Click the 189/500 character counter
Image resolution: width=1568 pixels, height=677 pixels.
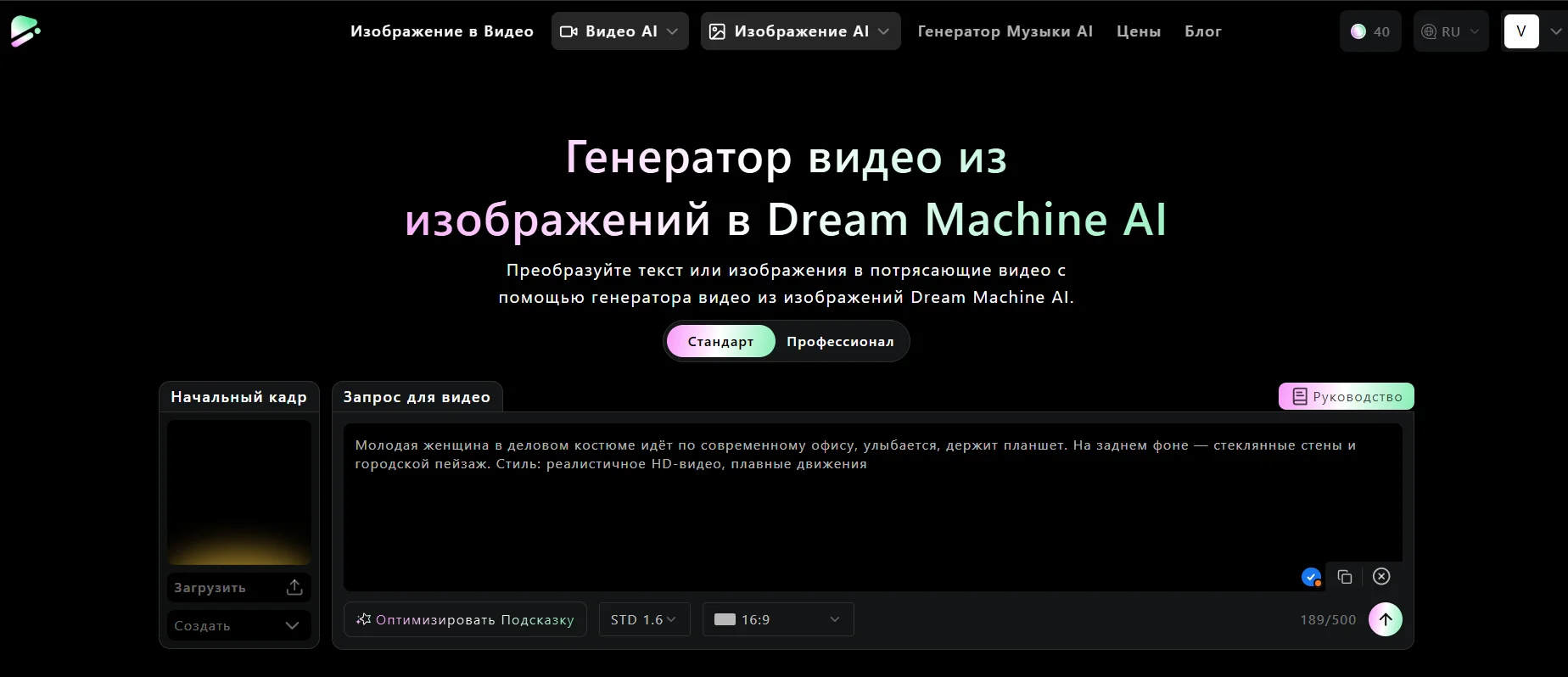1328,620
